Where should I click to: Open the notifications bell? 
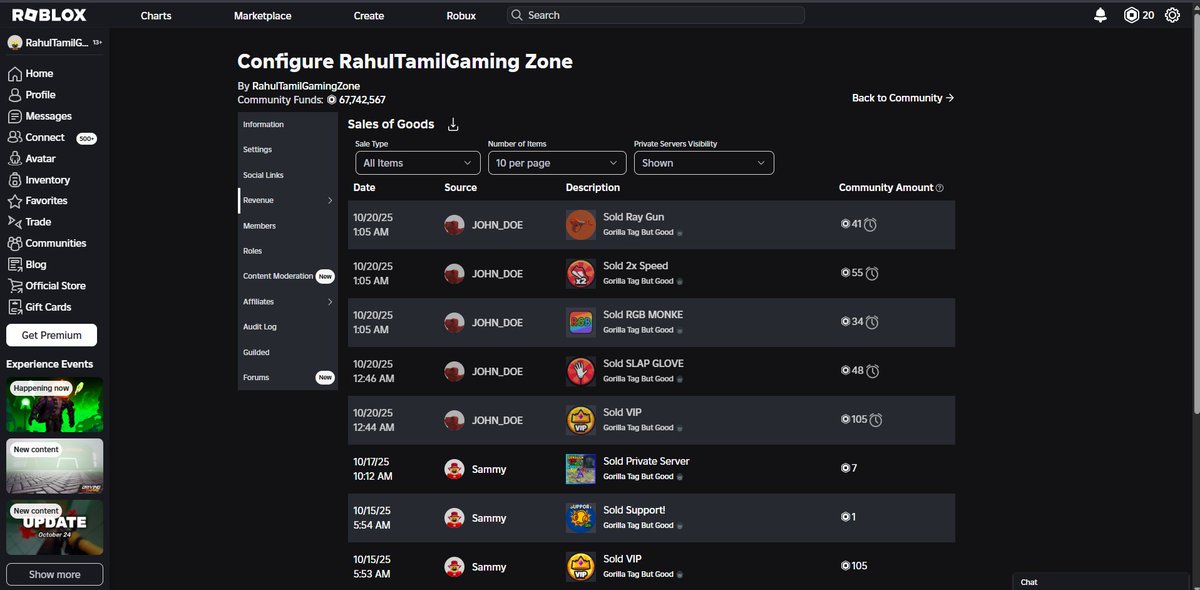[x=1101, y=15]
